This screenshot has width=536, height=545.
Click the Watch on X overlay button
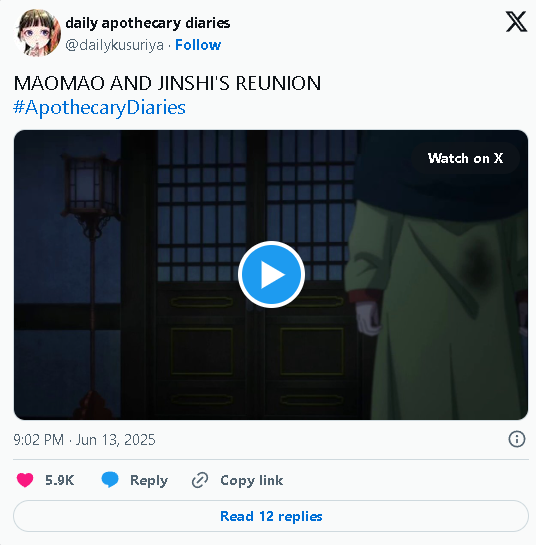point(465,158)
